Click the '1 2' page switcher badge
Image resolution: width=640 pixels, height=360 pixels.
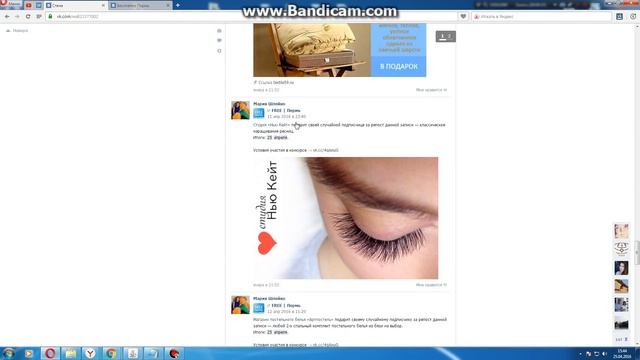tap(446, 36)
